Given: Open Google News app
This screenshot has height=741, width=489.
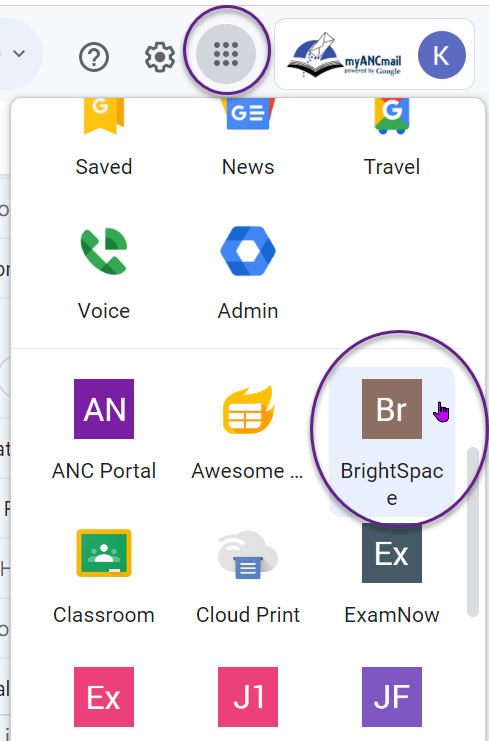Looking at the screenshot, I should [x=248, y=137].
